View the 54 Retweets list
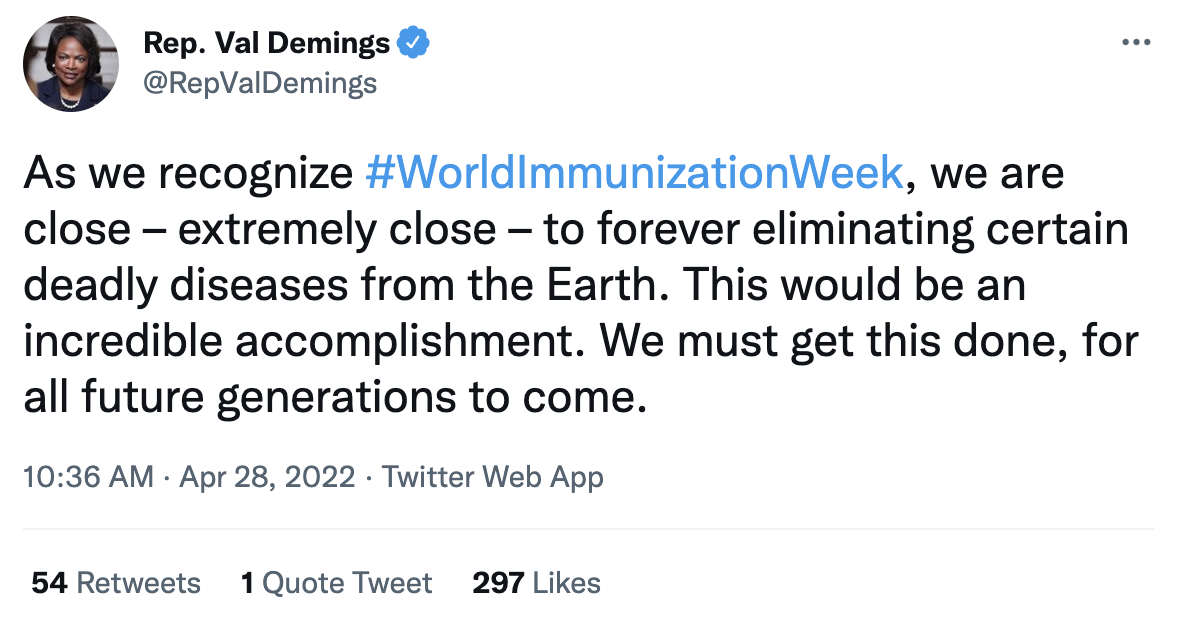 [116, 583]
